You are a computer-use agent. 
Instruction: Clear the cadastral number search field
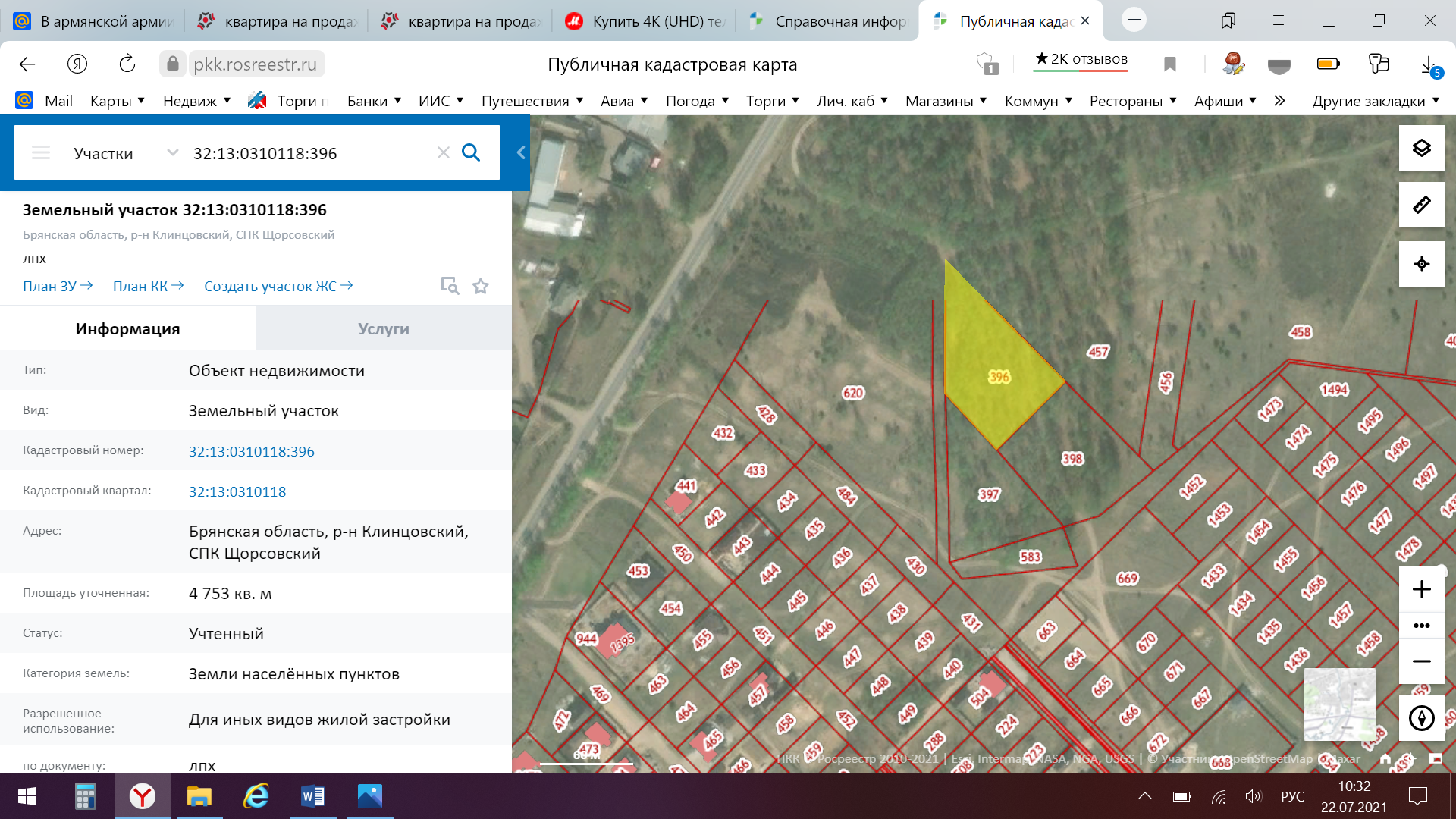(444, 153)
